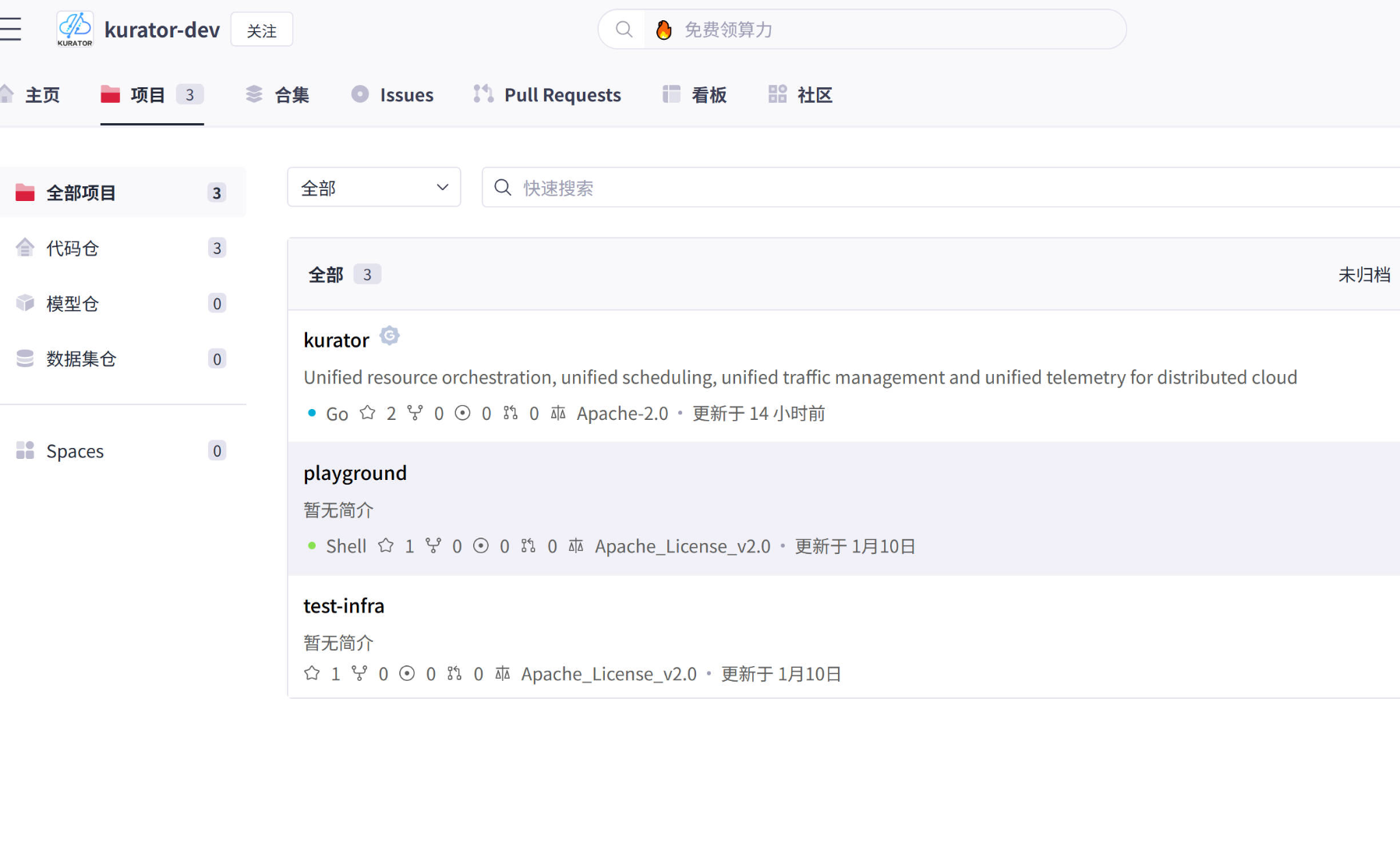Click the Shell language label
Screen dimensions: 1400x843
[346, 546]
